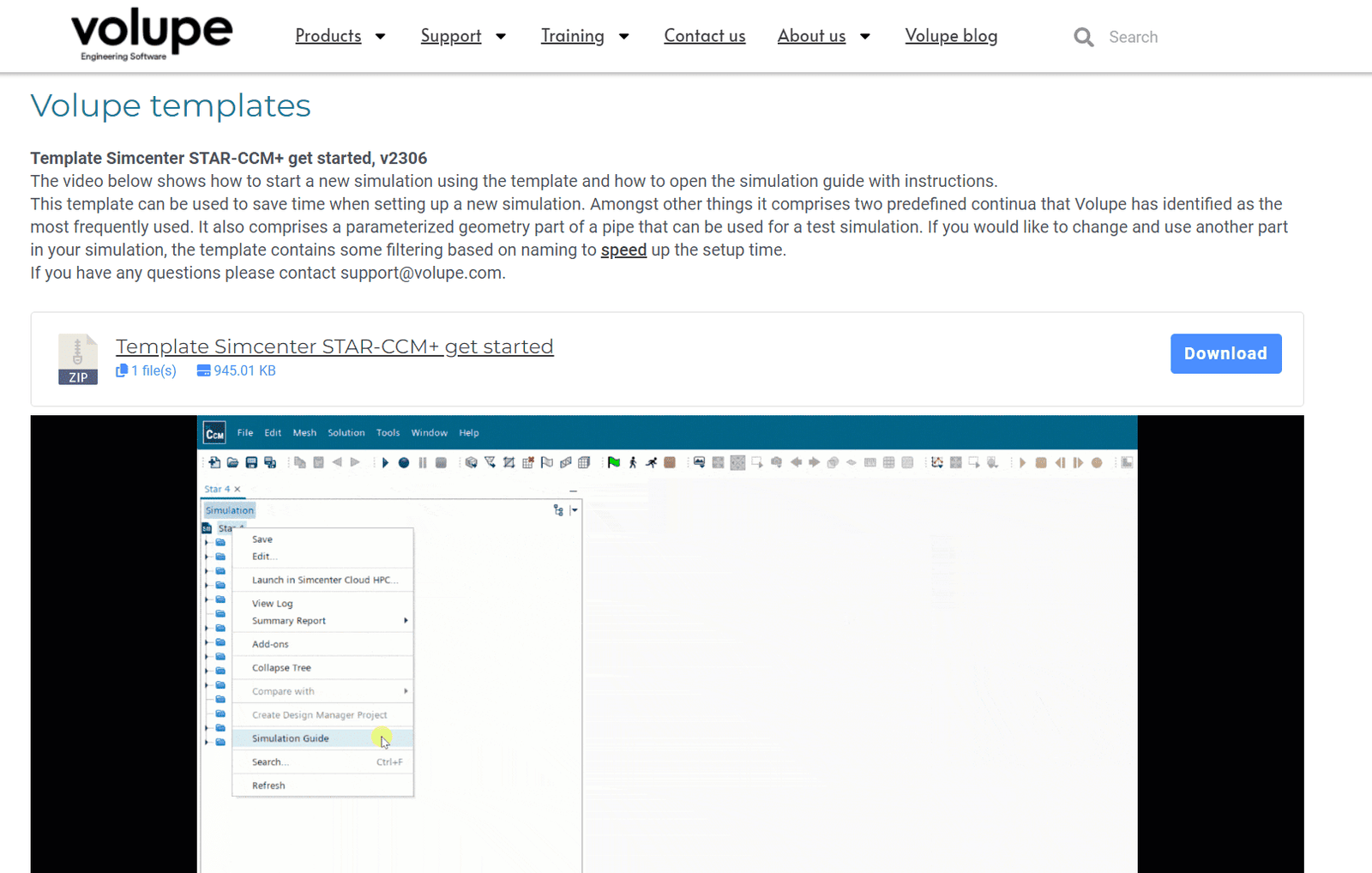1372x873 pixels.
Task: Open the Volupe blog link
Action: click(951, 36)
